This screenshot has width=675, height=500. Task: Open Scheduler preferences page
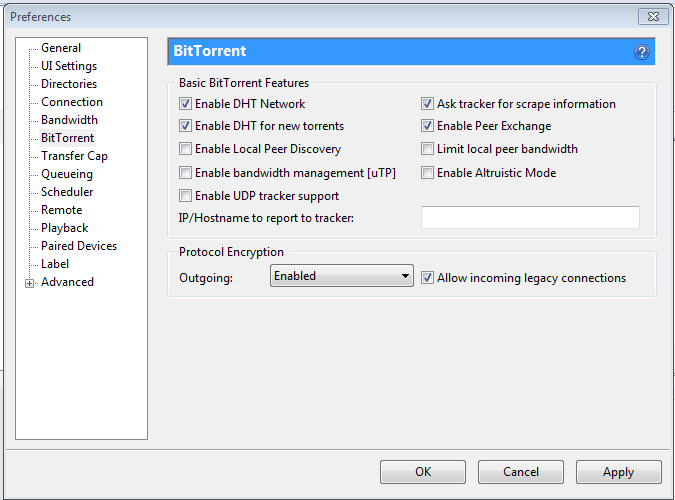[67, 192]
